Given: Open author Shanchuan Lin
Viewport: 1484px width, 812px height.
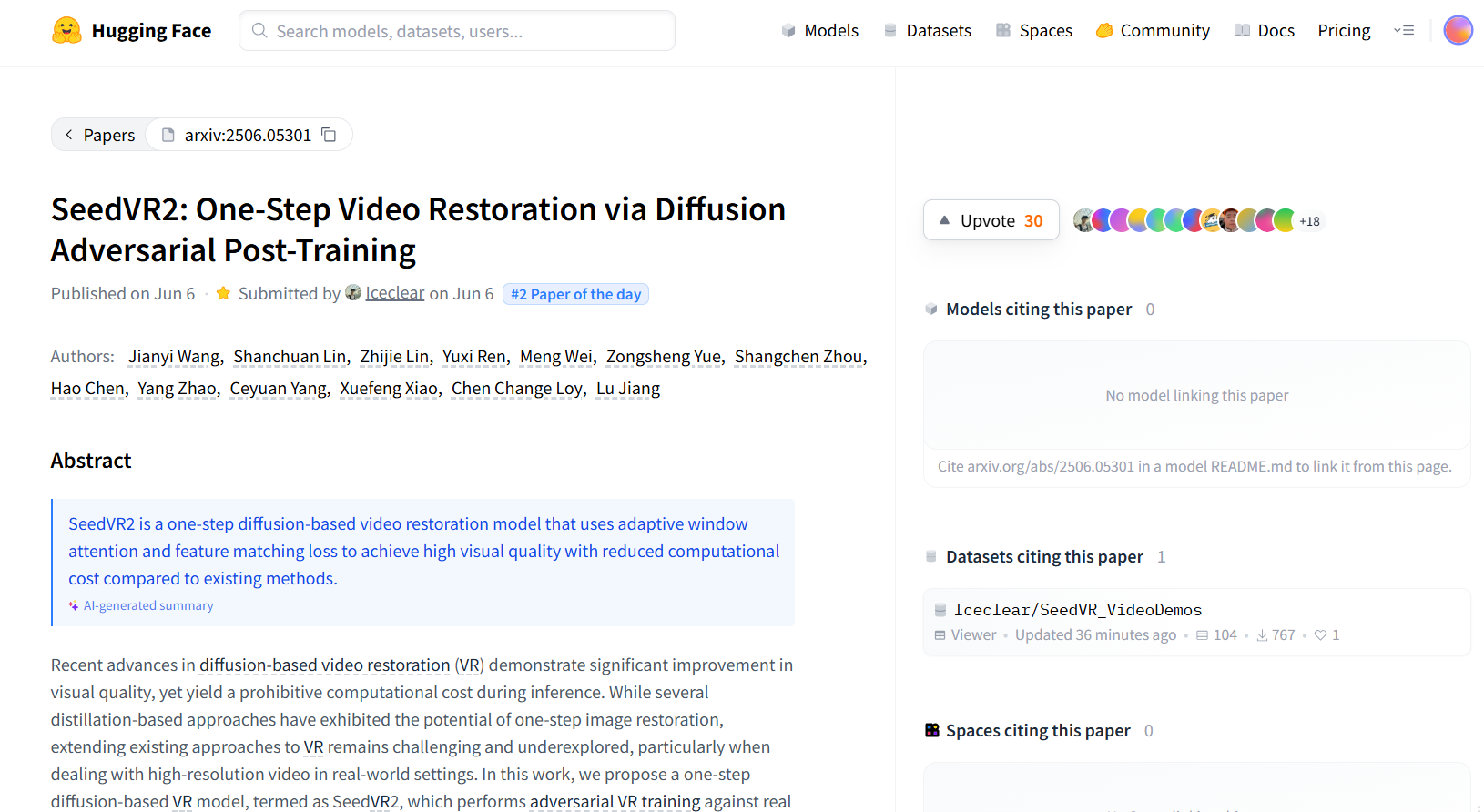Looking at the screenshot, I should click(x=290, y=357).
